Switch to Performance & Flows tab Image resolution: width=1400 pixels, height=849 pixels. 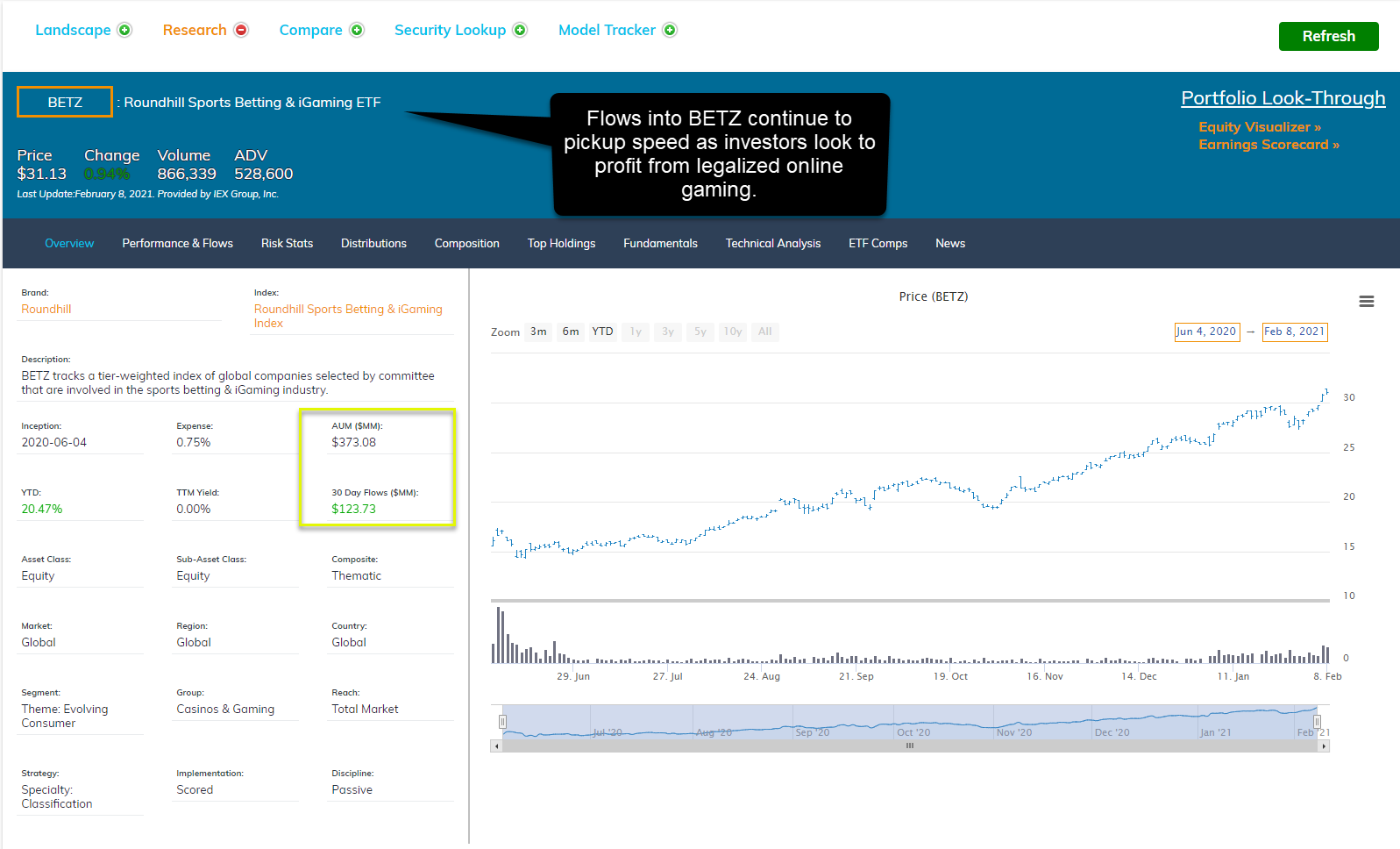(x=177, y=244)
